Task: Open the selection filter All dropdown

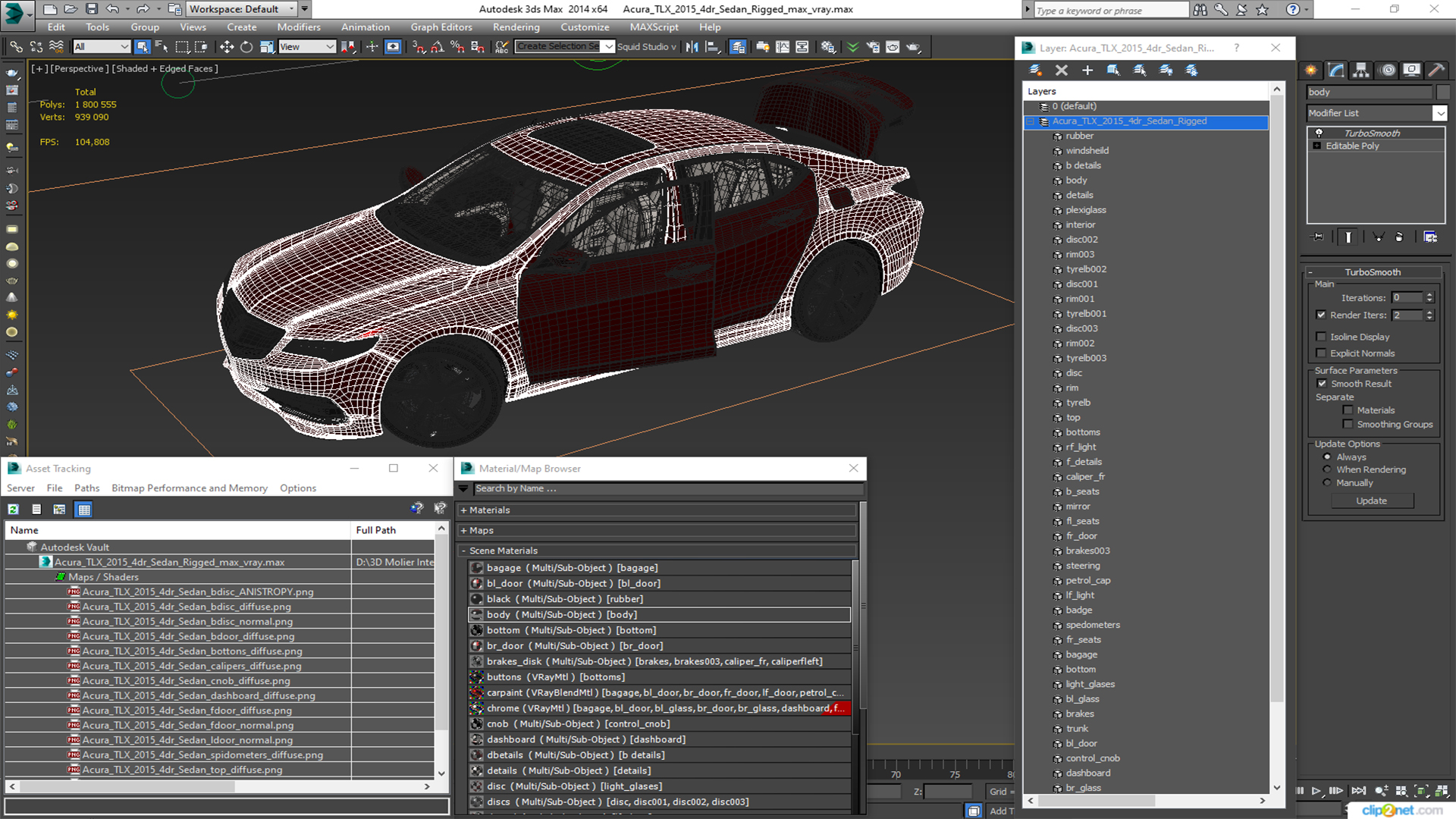Action: pos(102,47)
